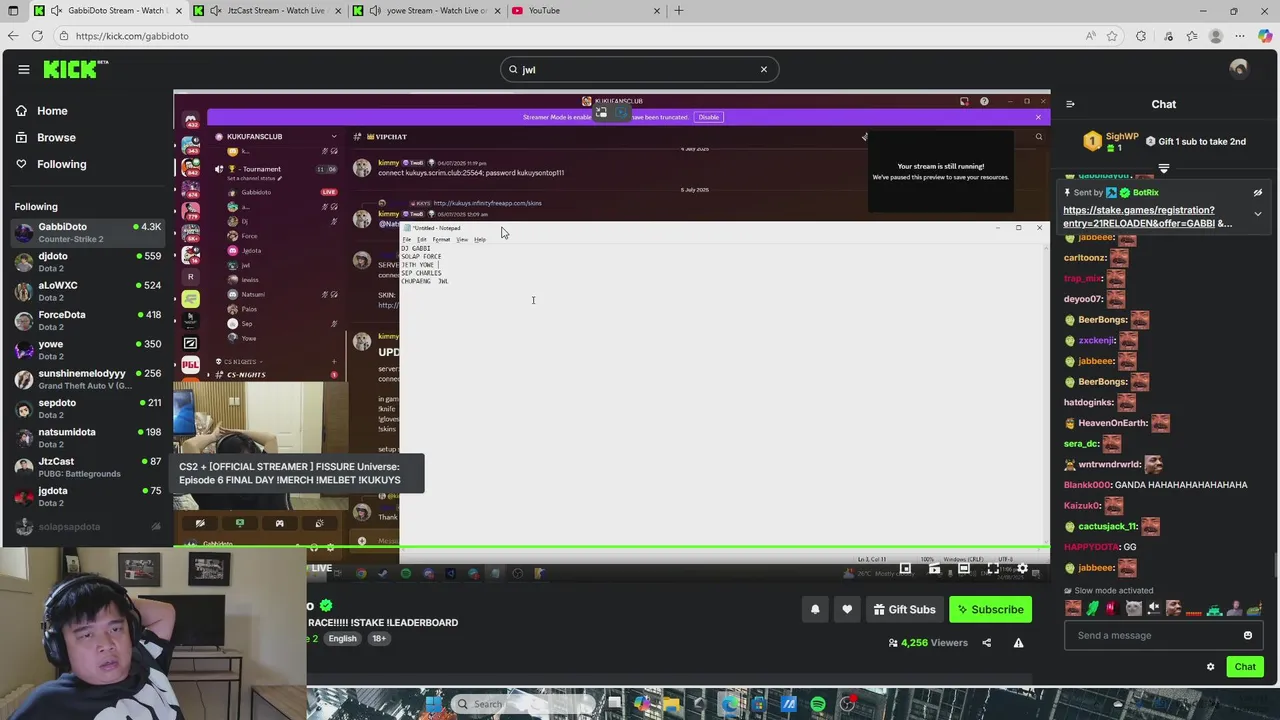Viewport: 1280px width, 720px height.
Task: Click the 18+ tag under stream title
Action: [379, 639]
